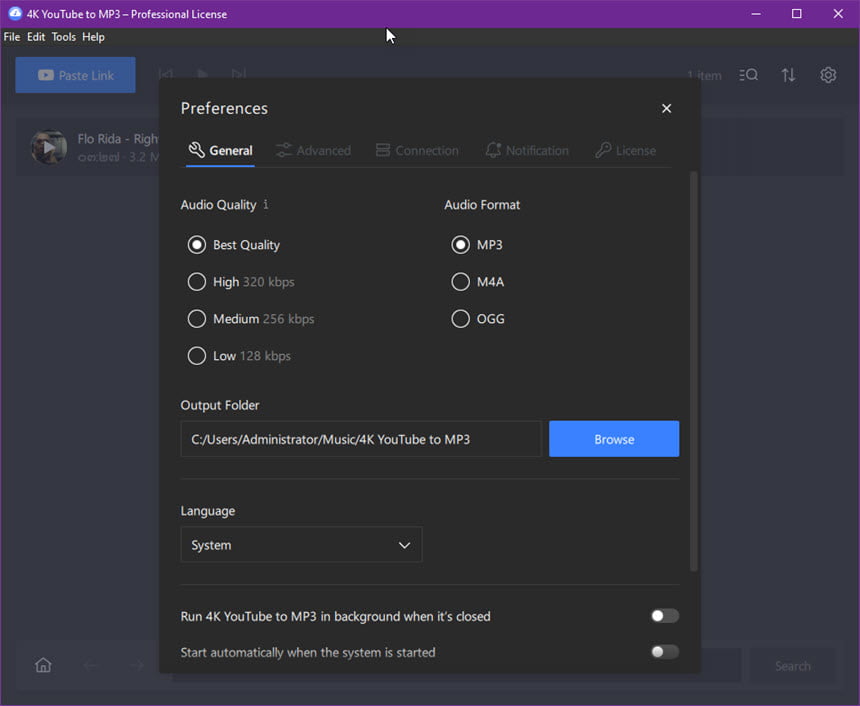The image size is (860, 706).
Task: Open the Edit menu
Action: (36, 37)
